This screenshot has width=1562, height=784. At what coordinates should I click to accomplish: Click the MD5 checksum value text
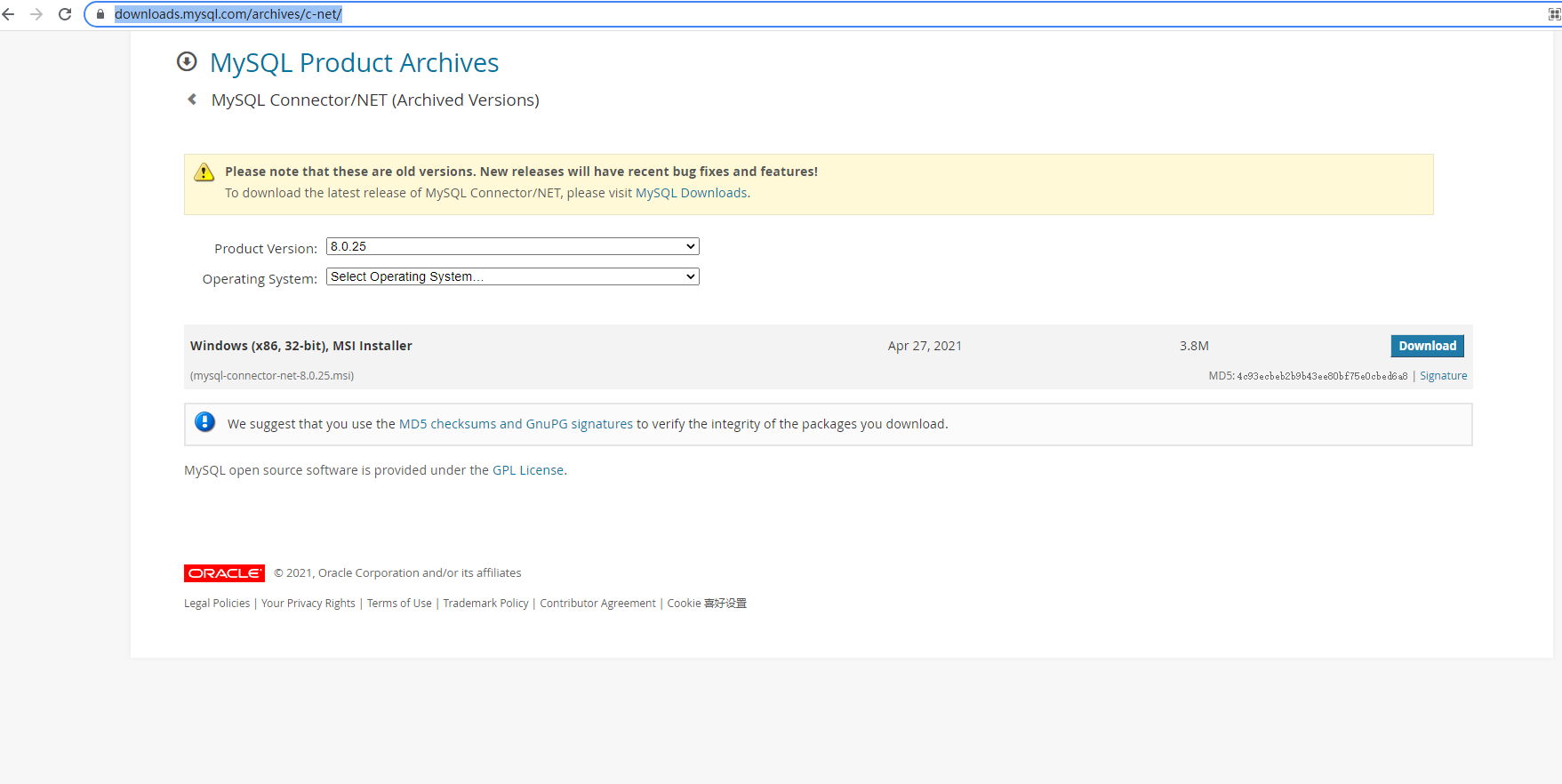[1322, 376]
